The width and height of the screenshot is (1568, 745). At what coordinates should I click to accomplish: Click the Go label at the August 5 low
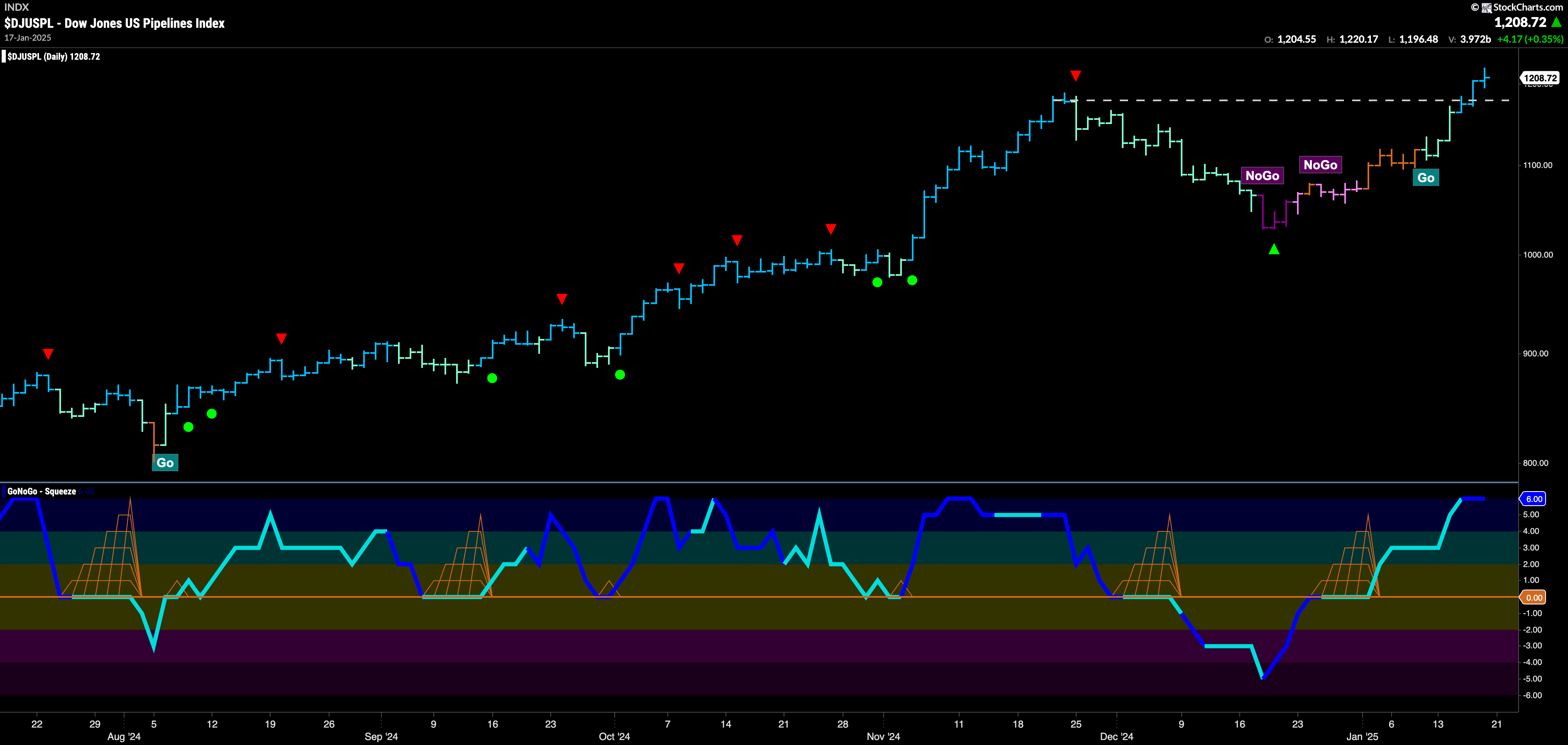coord(165,462)
